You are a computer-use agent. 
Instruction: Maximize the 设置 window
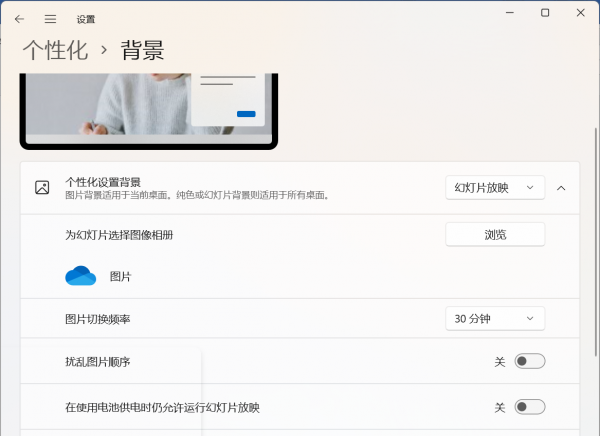[545, 13]
